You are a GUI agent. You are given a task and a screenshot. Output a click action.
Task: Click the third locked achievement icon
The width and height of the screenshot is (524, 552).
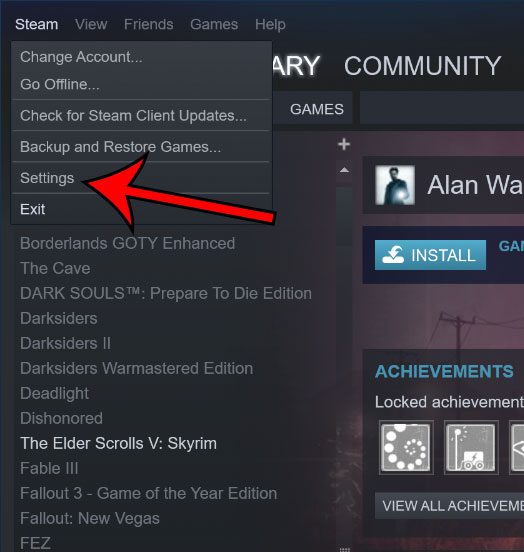coord(517,447)
